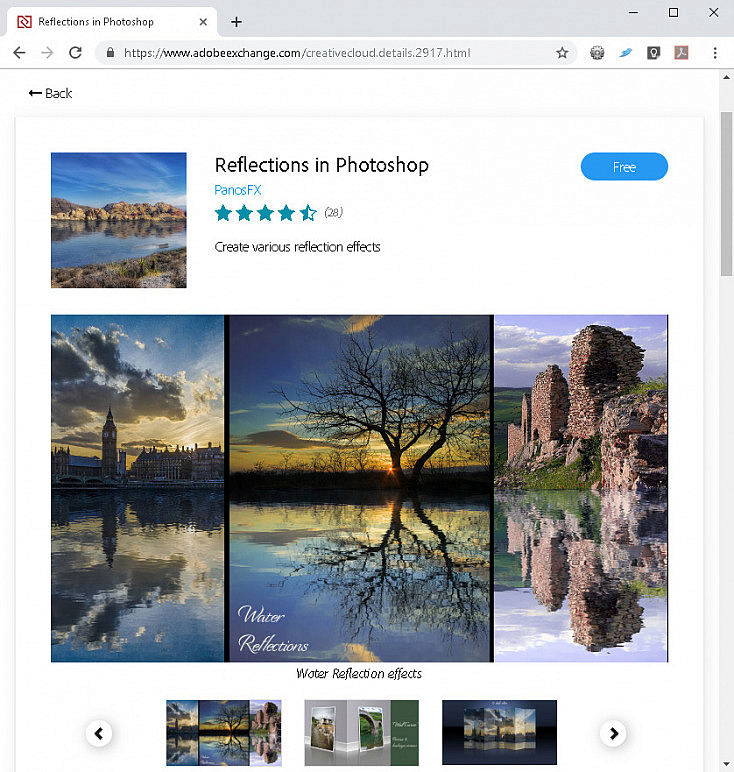Open the PanosFX publisher link
Viewport: 734px width, 772px height.
point(237,190)
